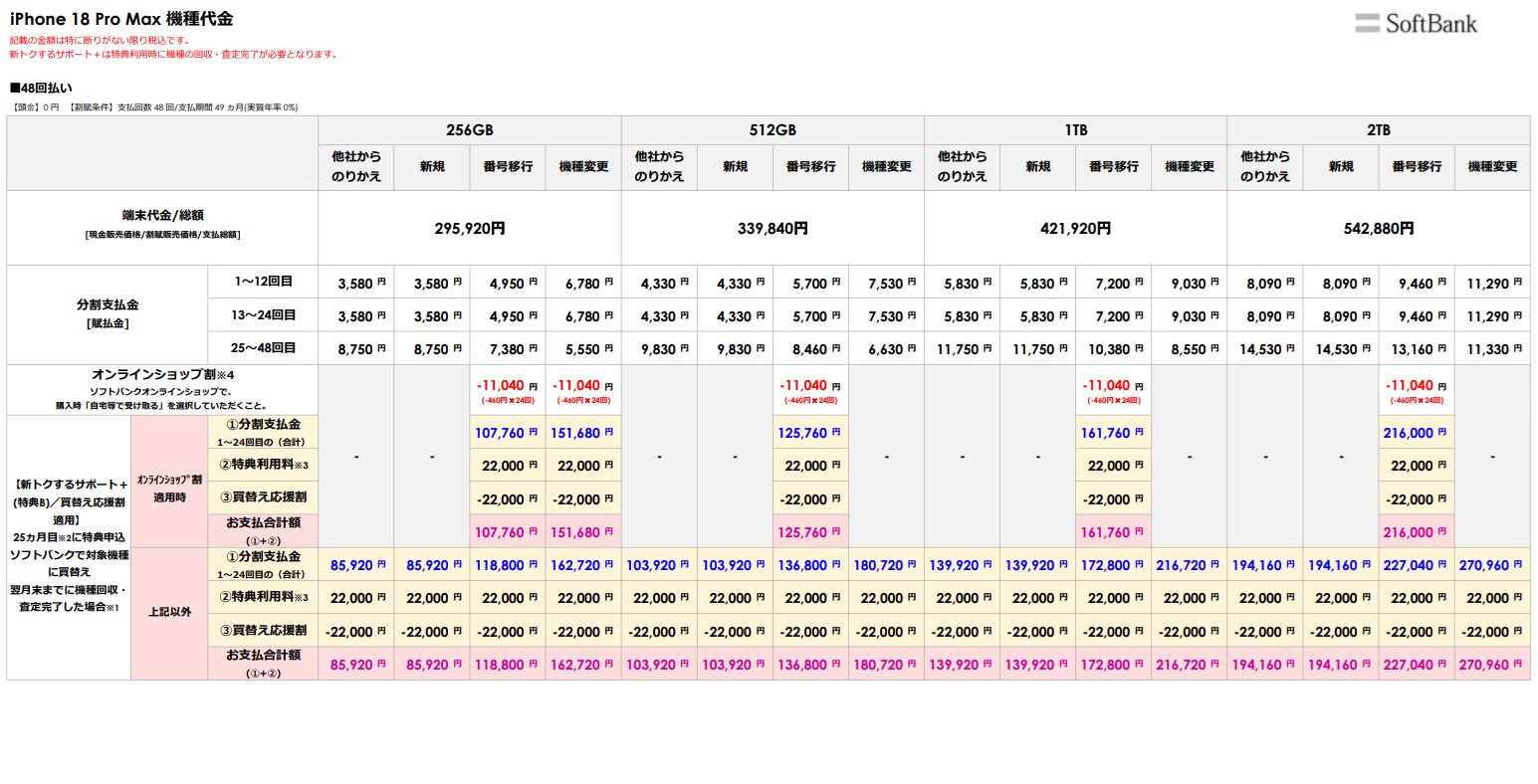Screen dimensions: 1538x784
Task: Click blue '118,800 円' in 上記以外 ①分割支払金 row
Action: pyautogui.click(x=507, y=566)
